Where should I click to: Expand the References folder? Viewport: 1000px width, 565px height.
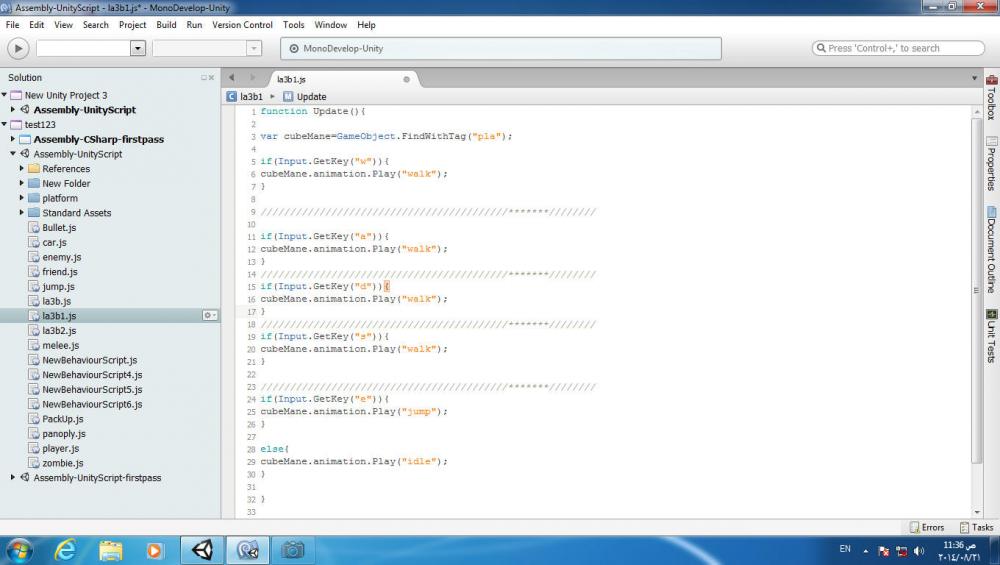(22, 168)
